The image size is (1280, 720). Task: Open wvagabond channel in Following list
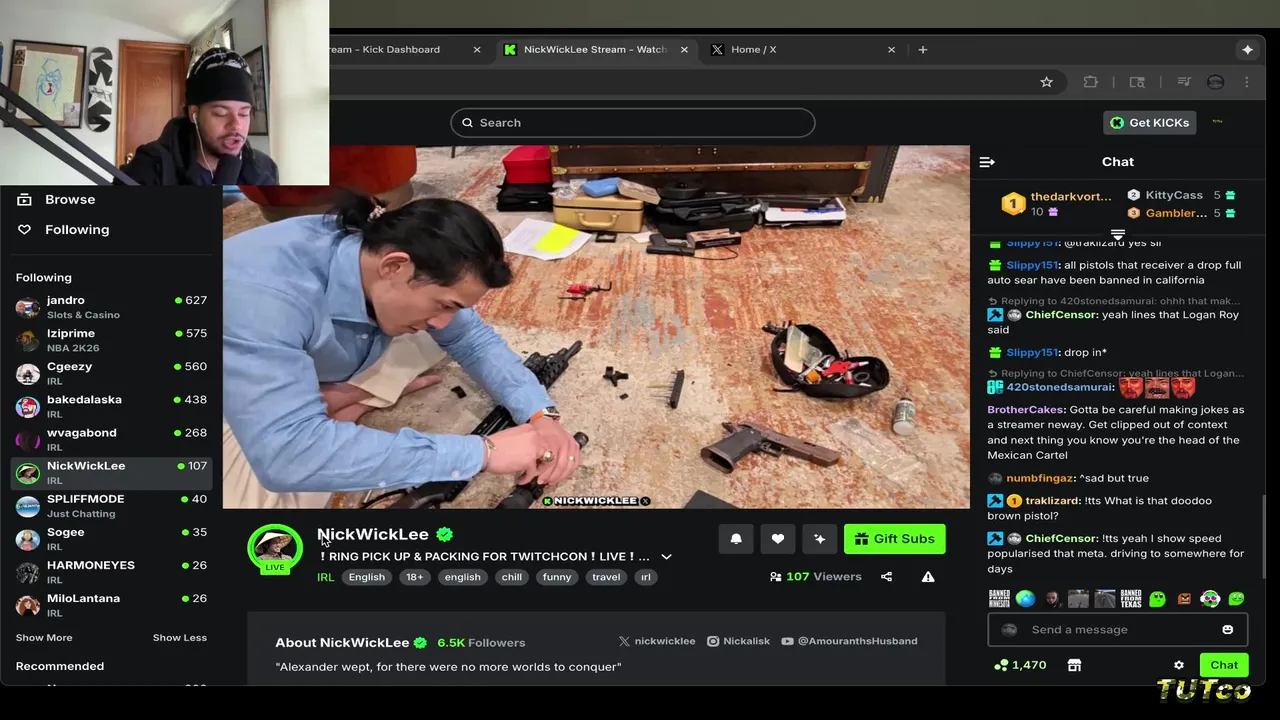tap(111, 439)
